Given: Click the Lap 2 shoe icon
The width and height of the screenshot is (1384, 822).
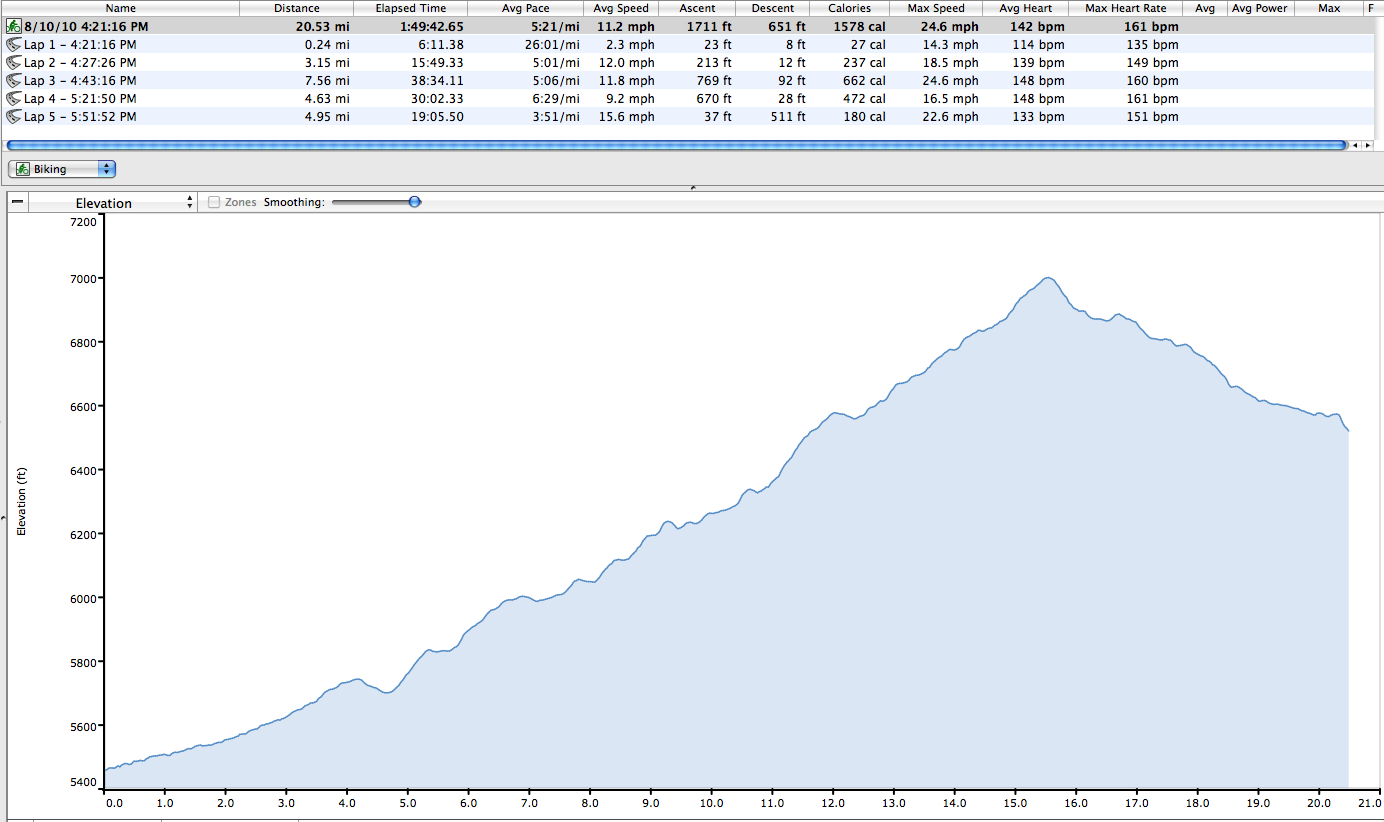Looking at the screenshot, I should click(x=14, y=63).
